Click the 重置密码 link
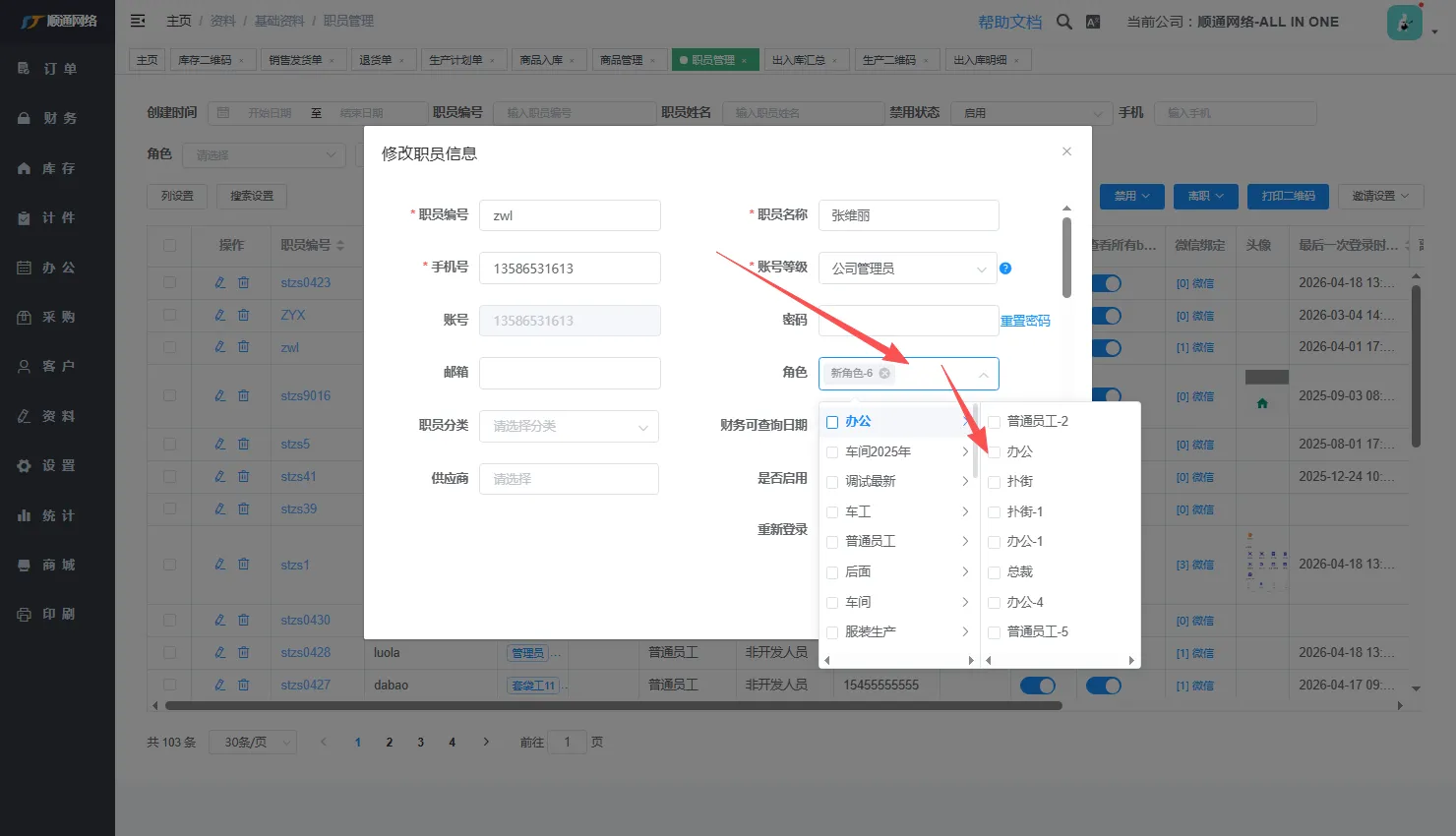The height and width of the screenshot is (836, 1456). click(x=1025, y=321)
